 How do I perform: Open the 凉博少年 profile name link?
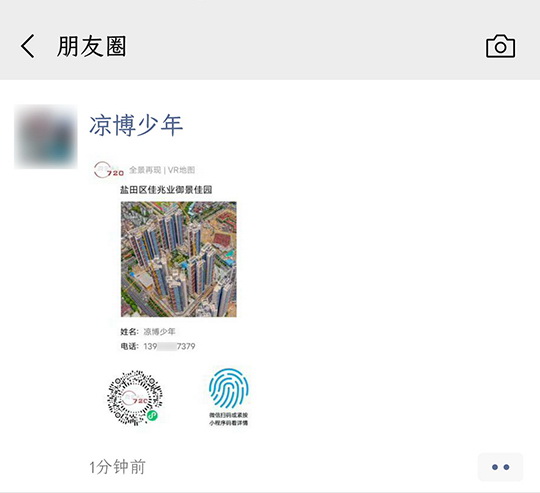pyautogui.click(x=136, y=126)
